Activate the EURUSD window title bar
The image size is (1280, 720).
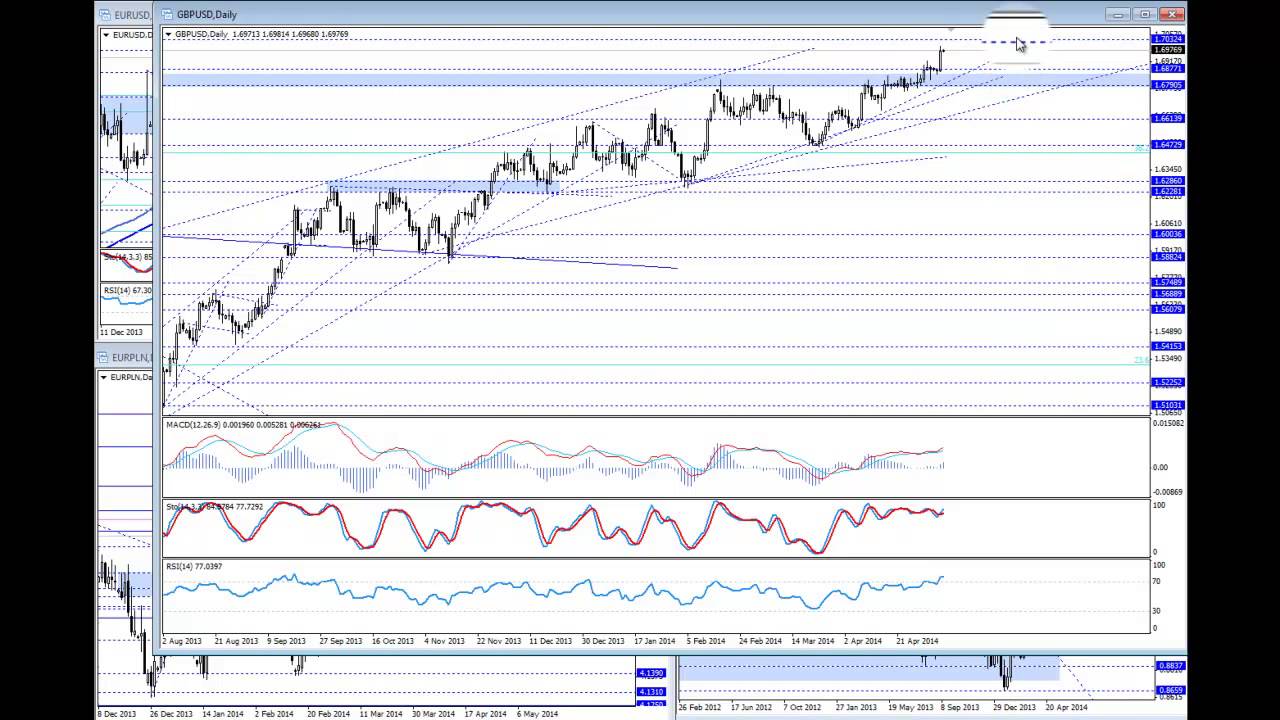click(127, 15)
